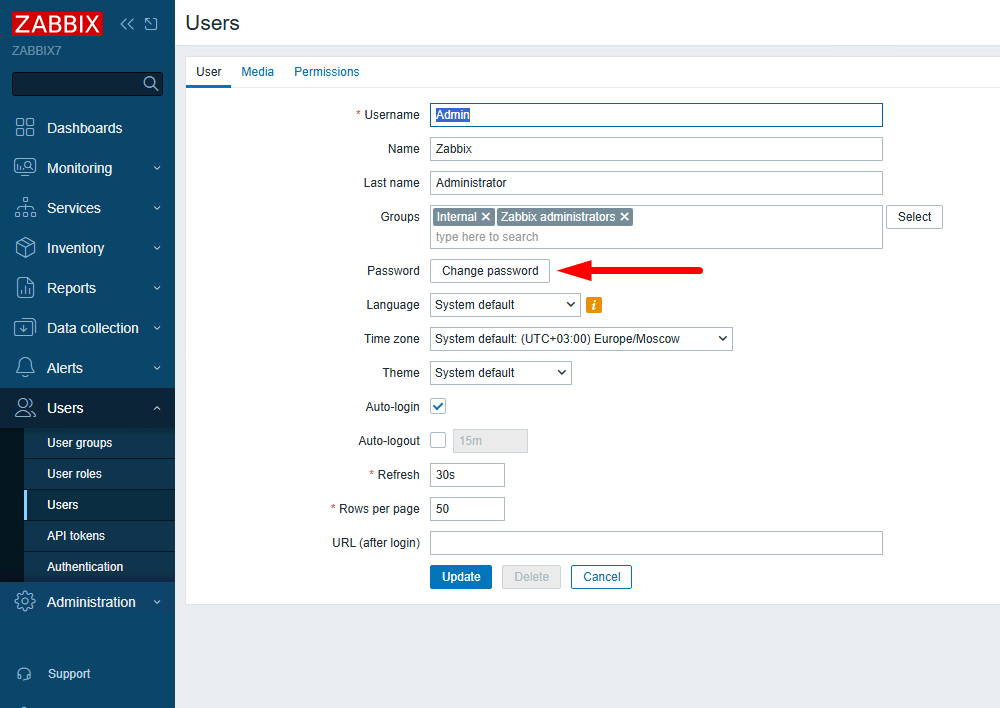Open User roles submenu item
1000x708 pixels.
click(99, 474)
